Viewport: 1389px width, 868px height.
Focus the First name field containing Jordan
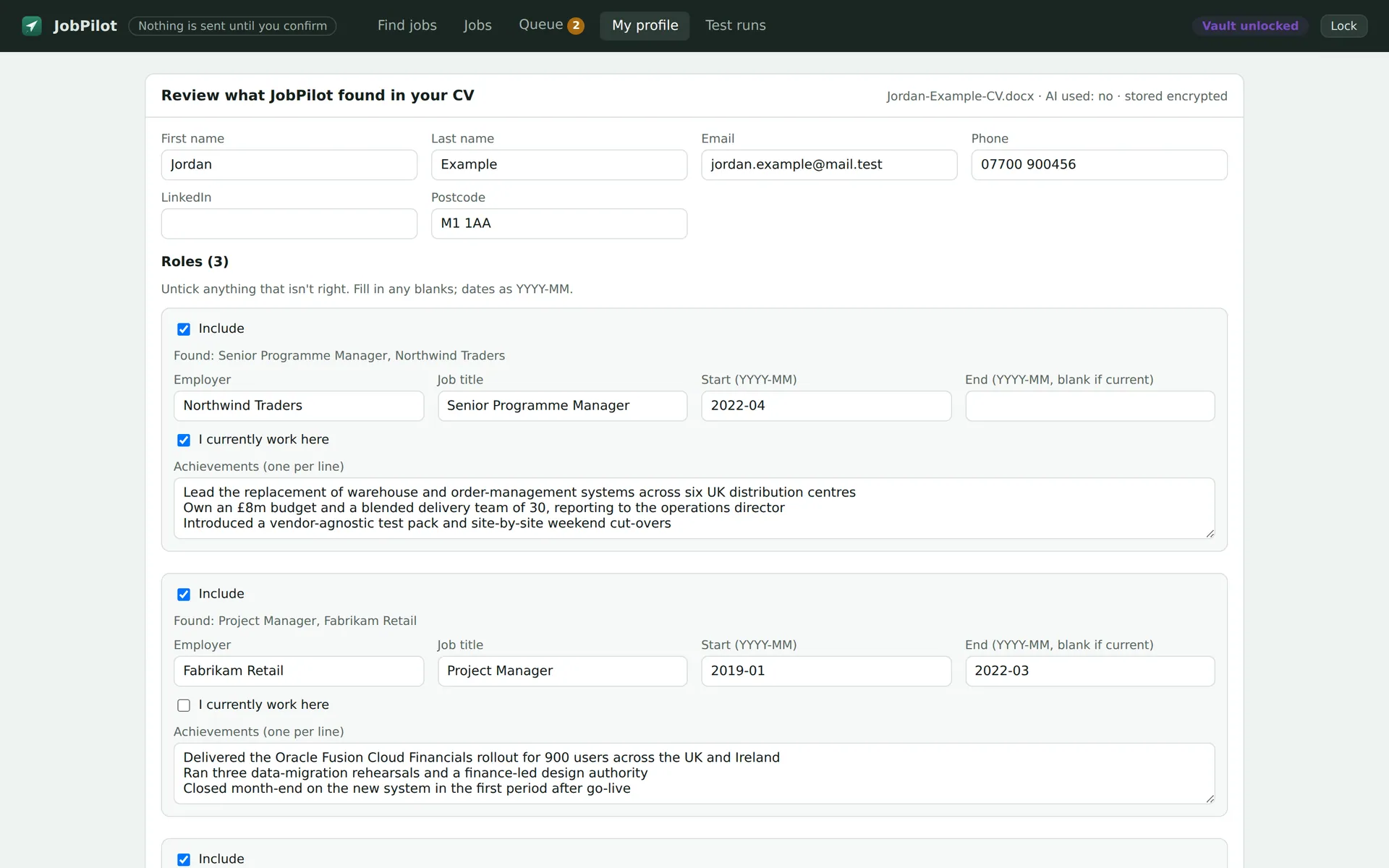289,165
